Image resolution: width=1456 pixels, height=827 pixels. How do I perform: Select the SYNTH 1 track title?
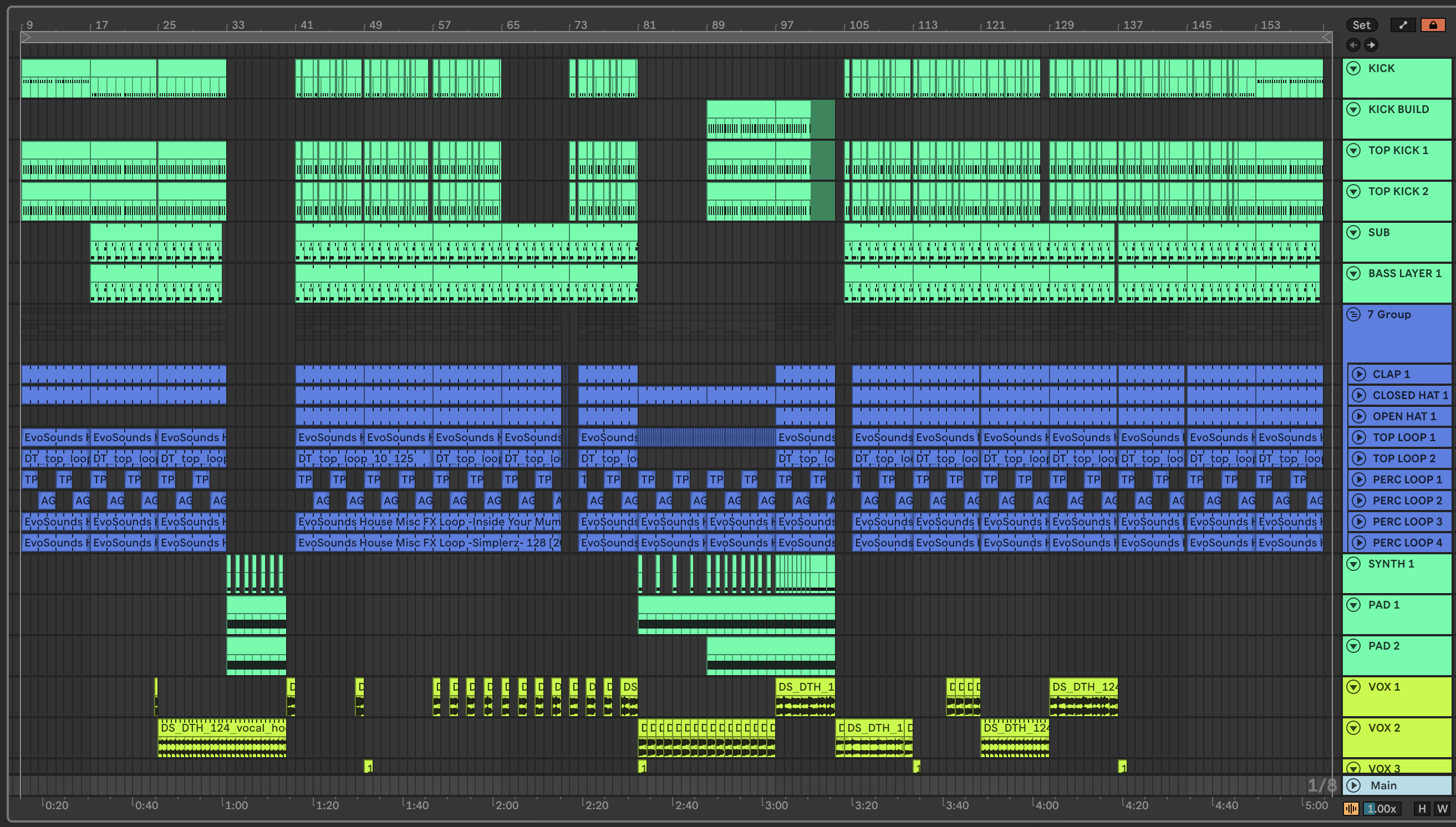coord(1391,564)
